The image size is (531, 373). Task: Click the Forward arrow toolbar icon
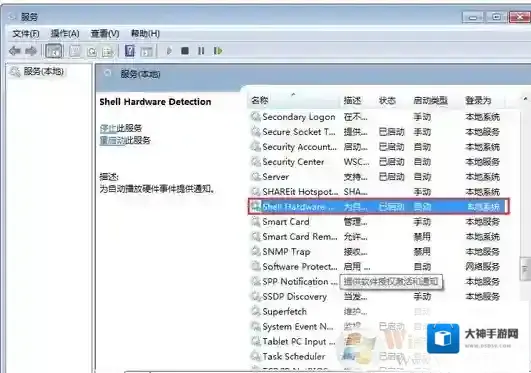[x=31, y=51]
